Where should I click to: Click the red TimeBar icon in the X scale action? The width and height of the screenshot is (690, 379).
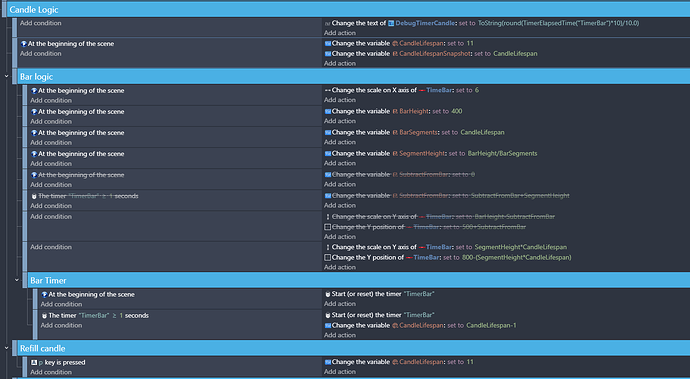[x=422, y=90]
